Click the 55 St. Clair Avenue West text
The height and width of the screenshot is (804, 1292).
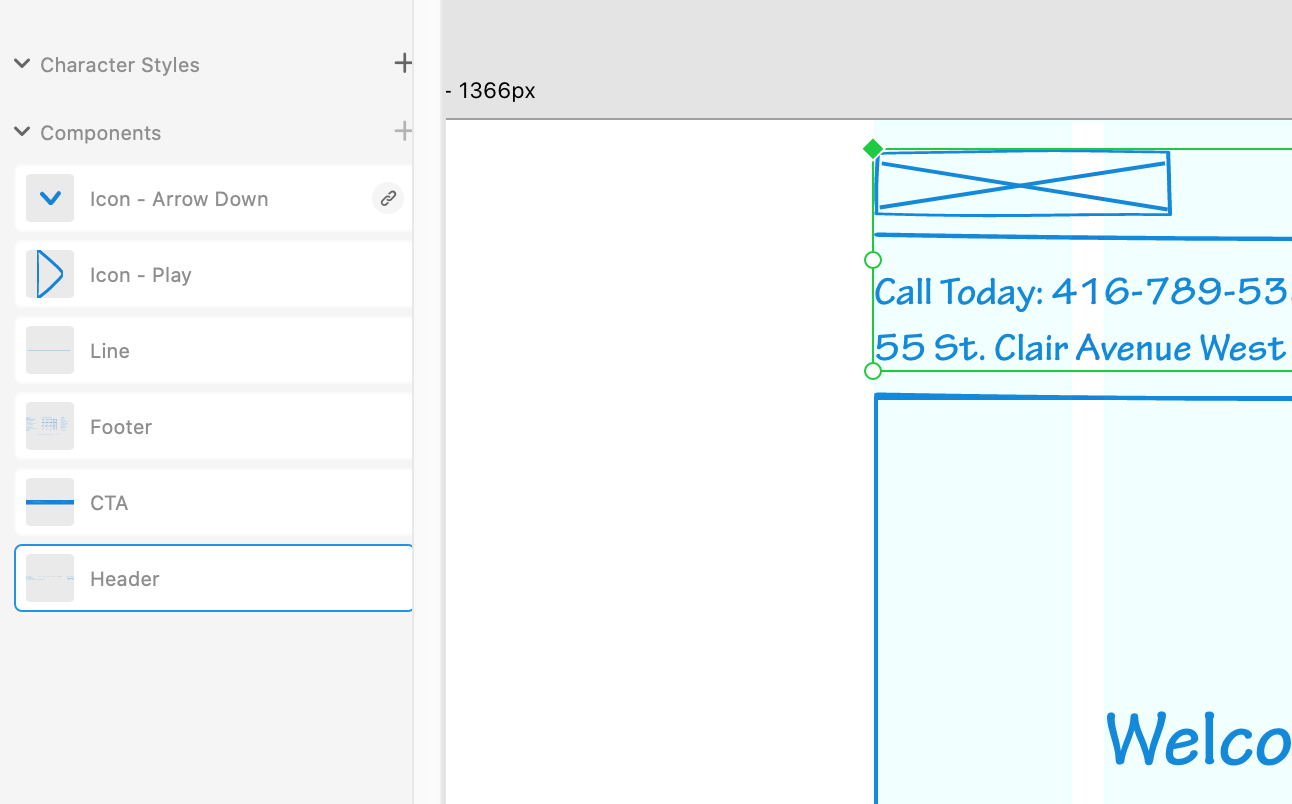click(x=1080, y=348)
